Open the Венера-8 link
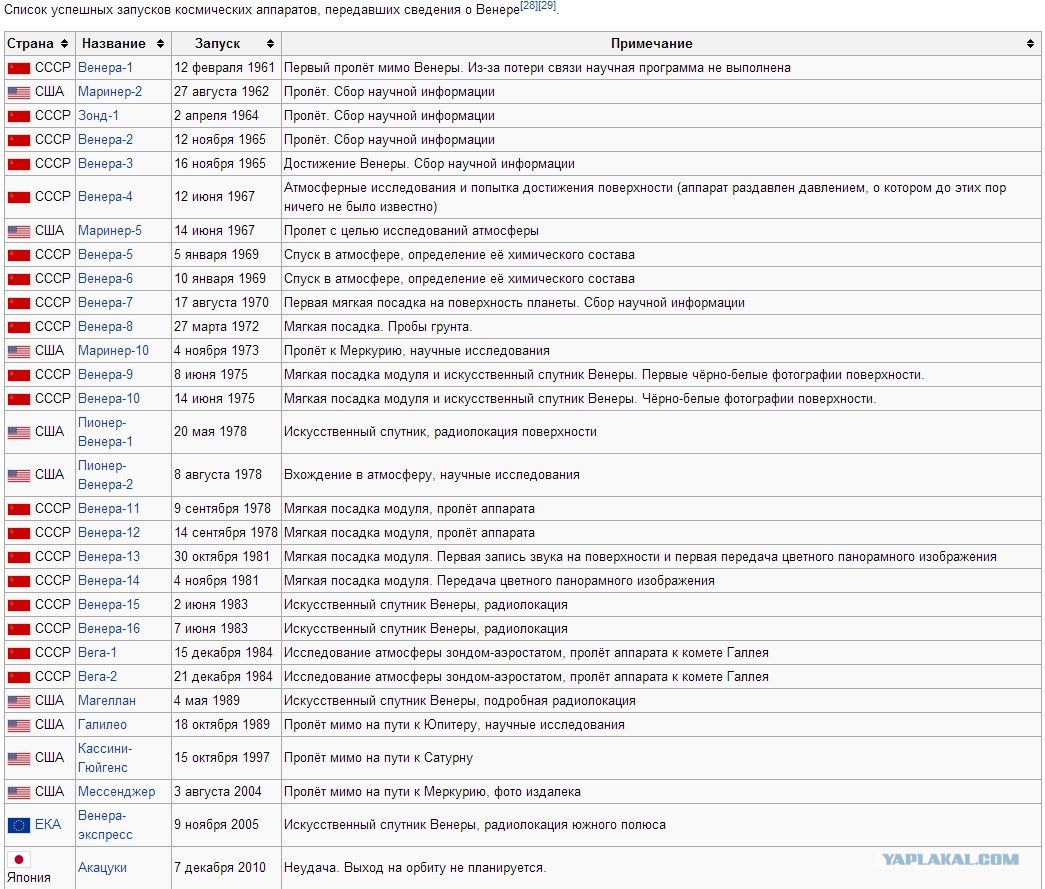 105,327
